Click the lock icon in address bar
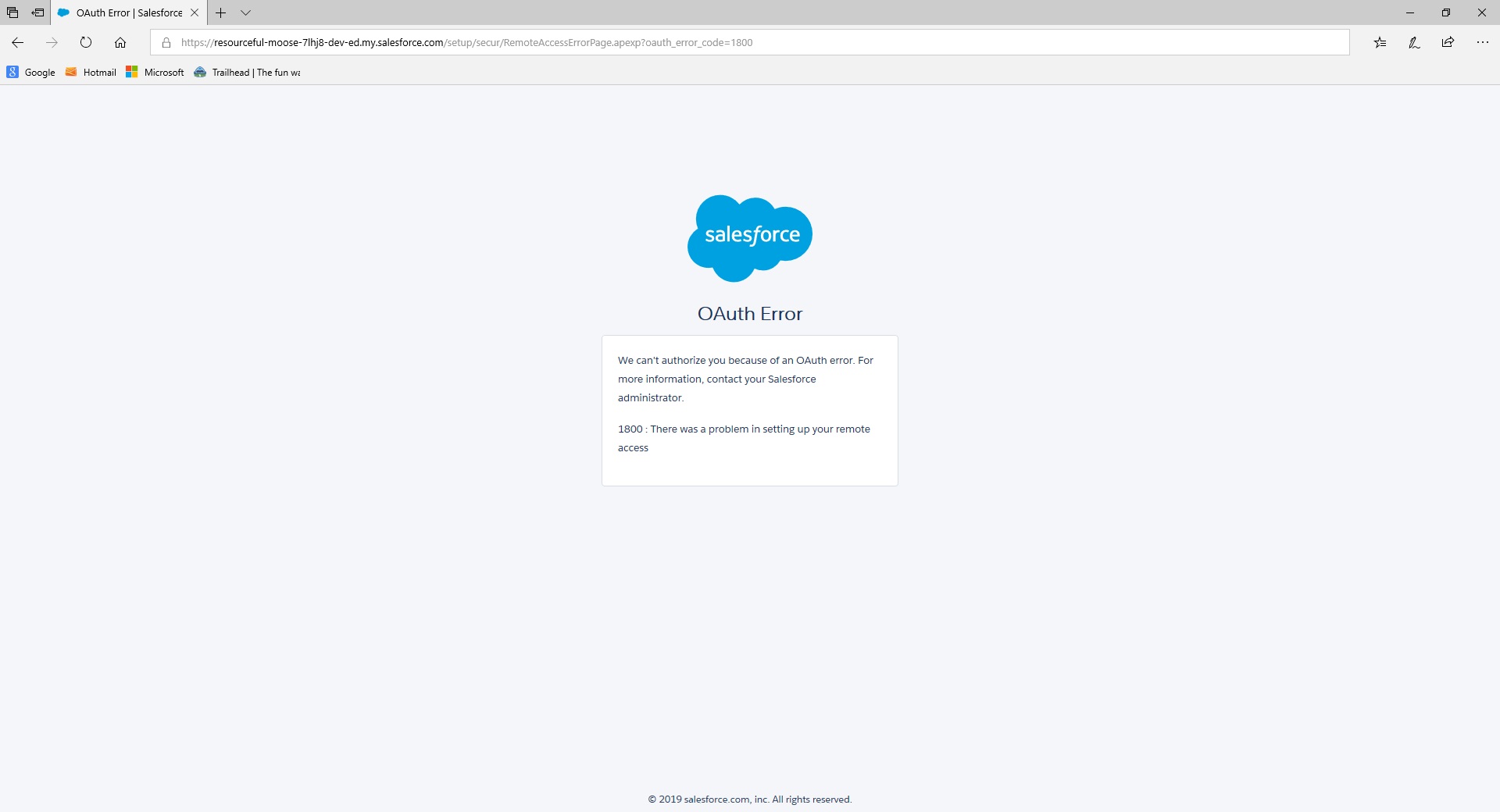The height and width of the screenshot is (812, 1500). (166, 42)
